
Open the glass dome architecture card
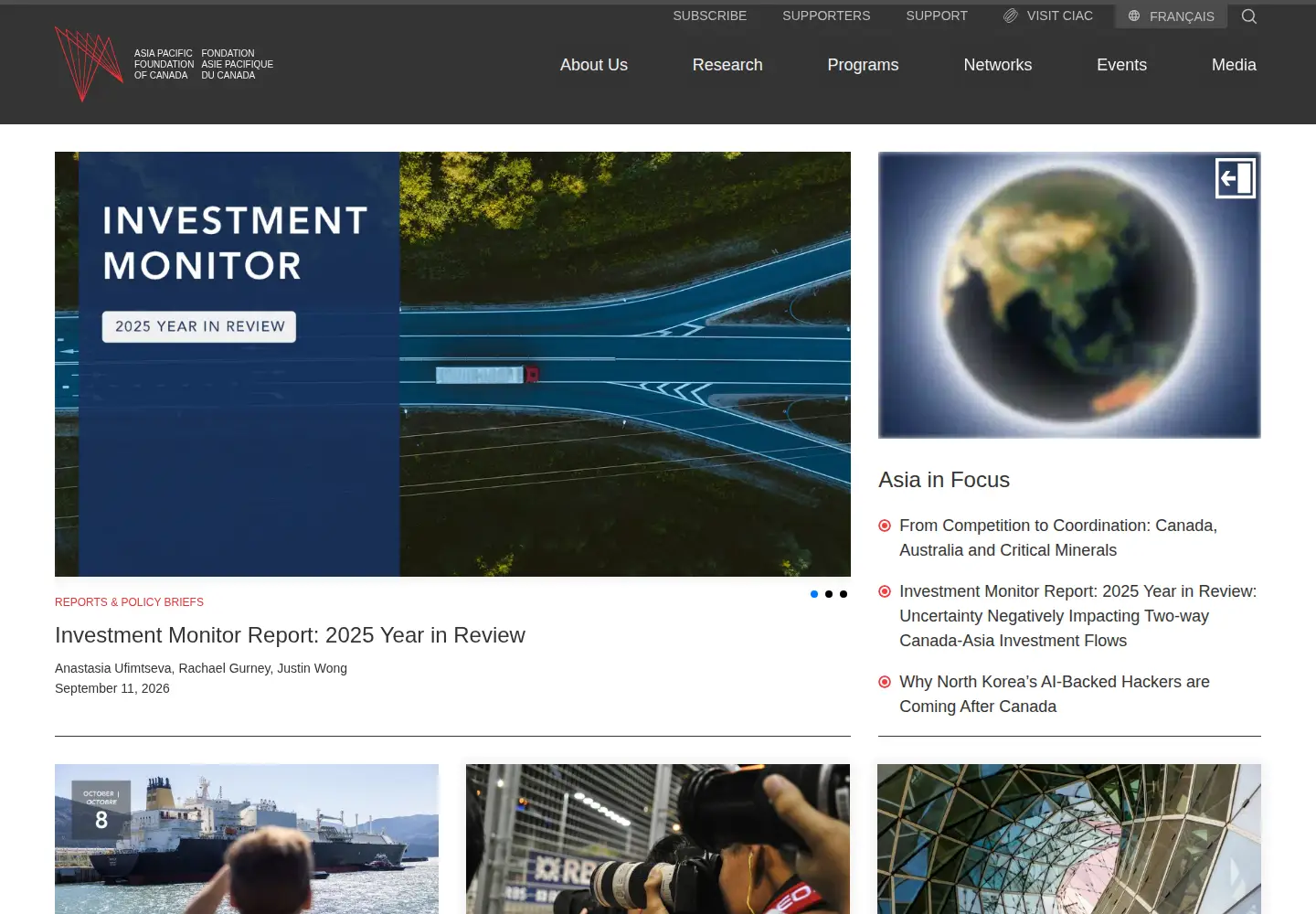[x=1069, y=839]
